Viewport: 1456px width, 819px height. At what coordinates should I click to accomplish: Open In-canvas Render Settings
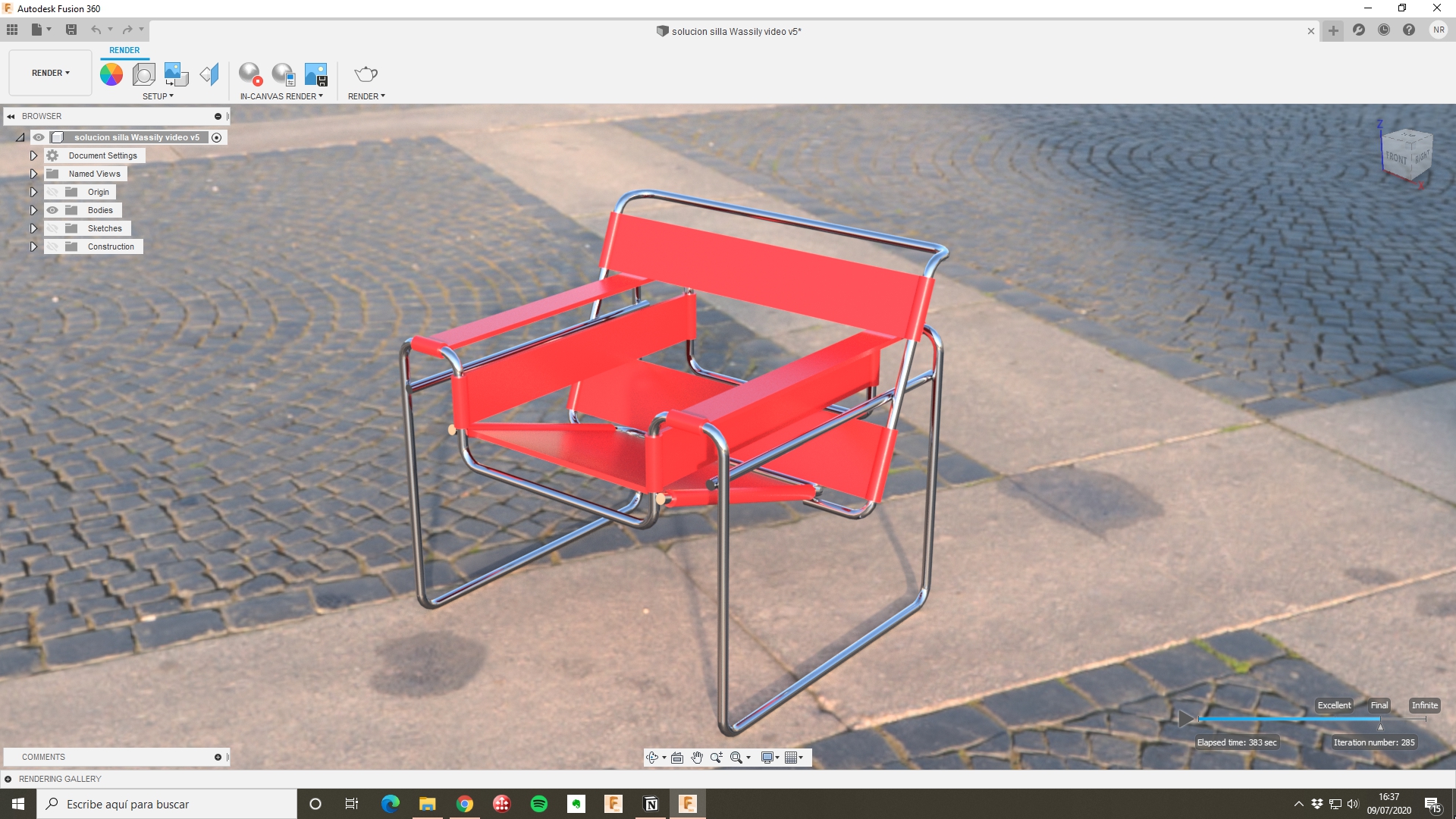[283, 74]
